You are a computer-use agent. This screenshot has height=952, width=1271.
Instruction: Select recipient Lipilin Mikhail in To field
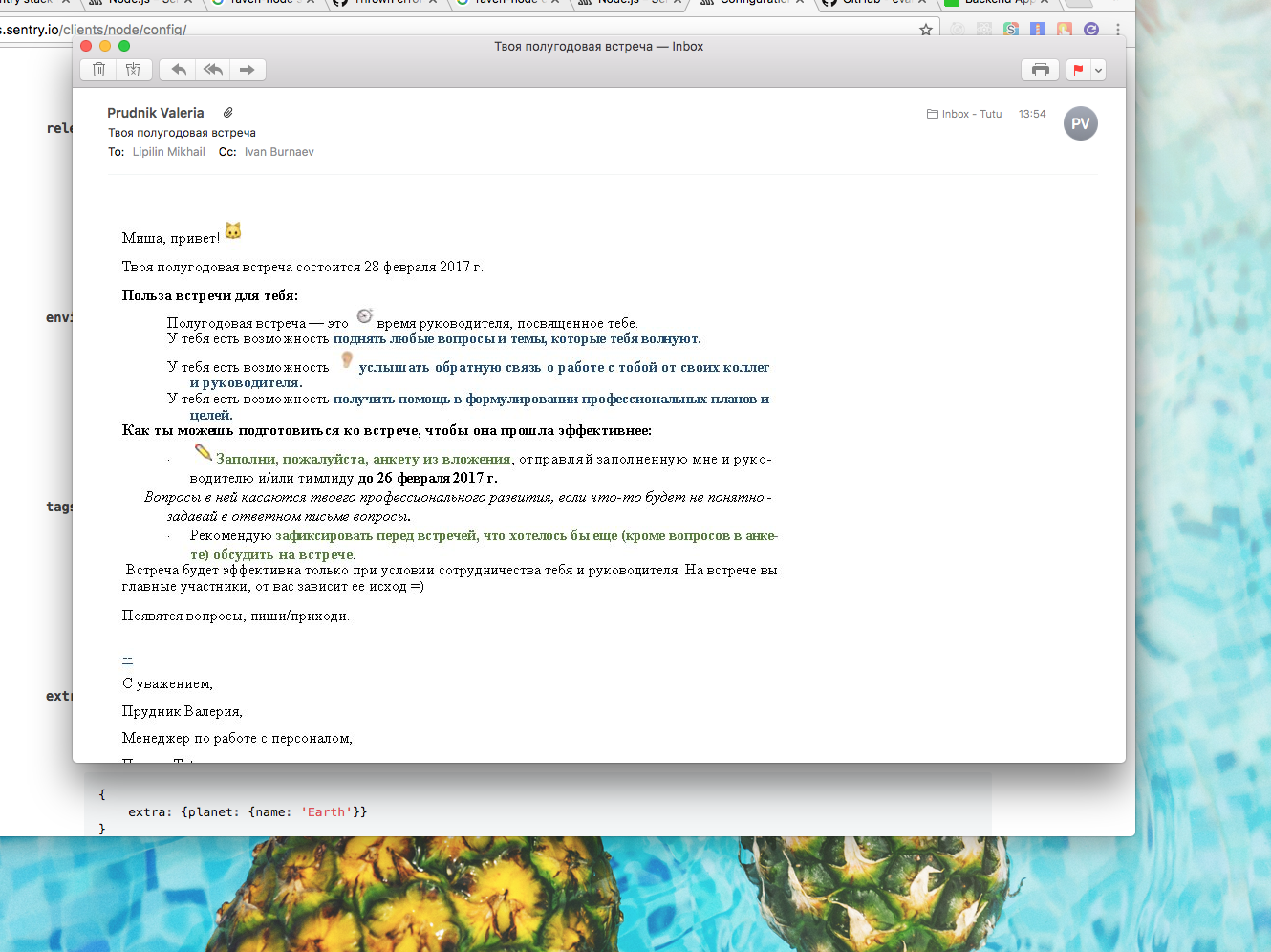click(169, 152)
